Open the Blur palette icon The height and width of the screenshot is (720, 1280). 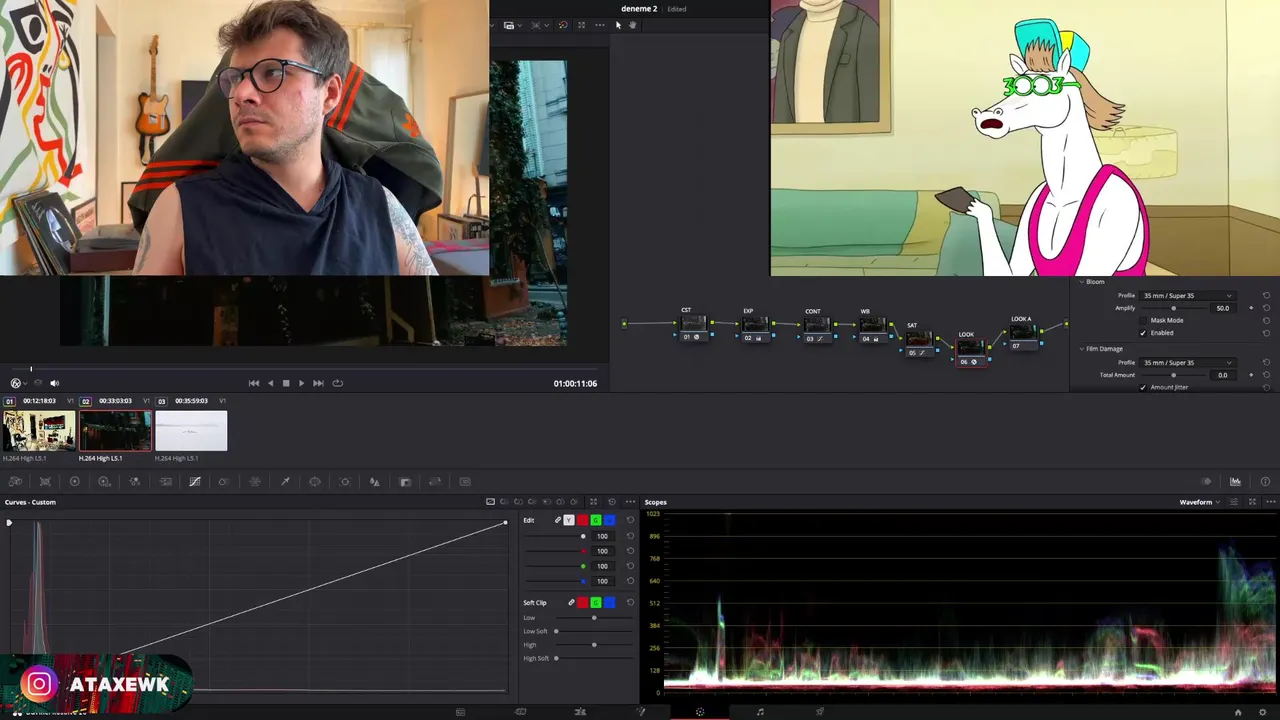point(375,482)
